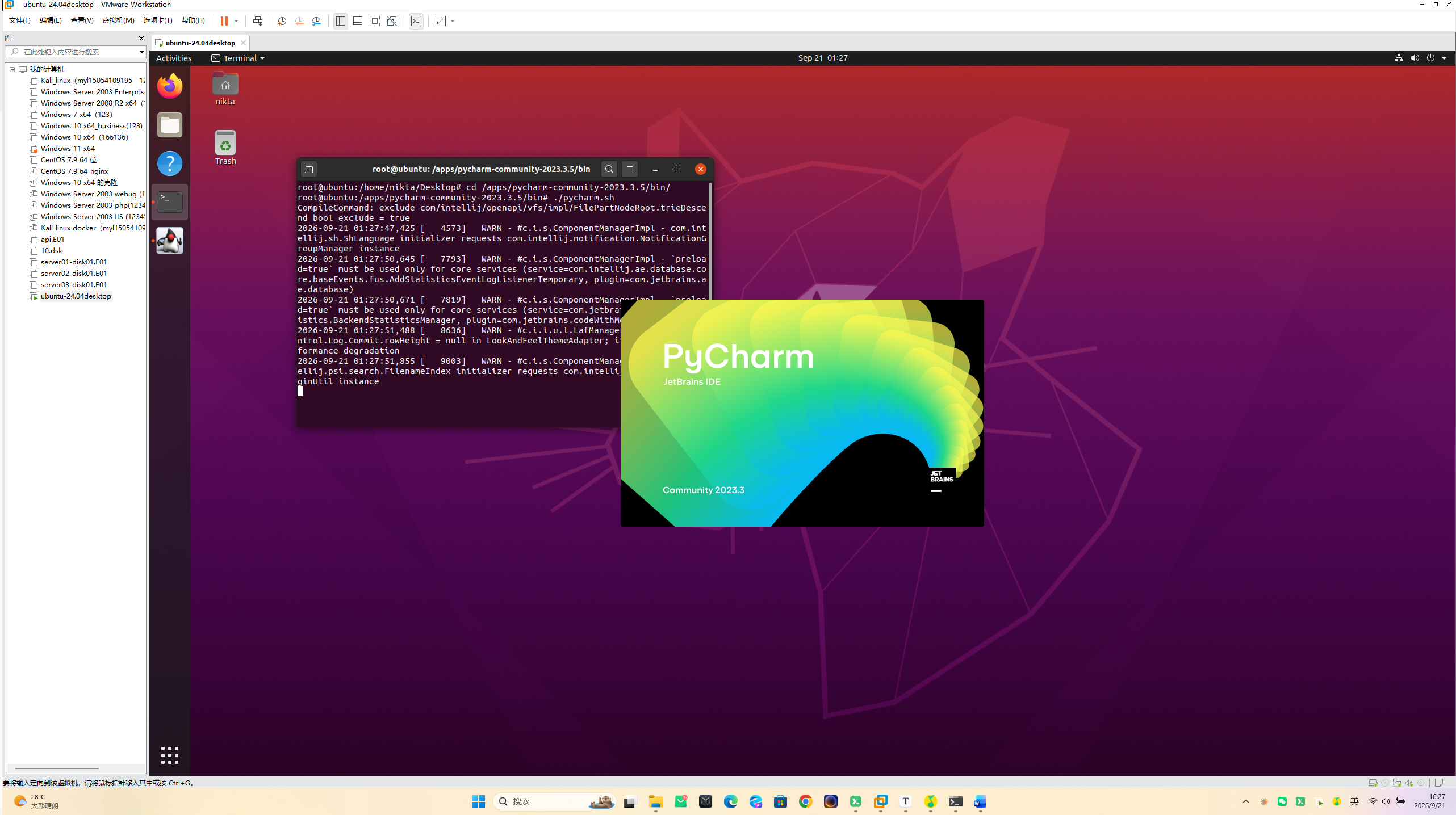The image size is (1456, 815).
Task: Open the snapshot manager with the wrench clock icon
Action: (x=317, y=21)
